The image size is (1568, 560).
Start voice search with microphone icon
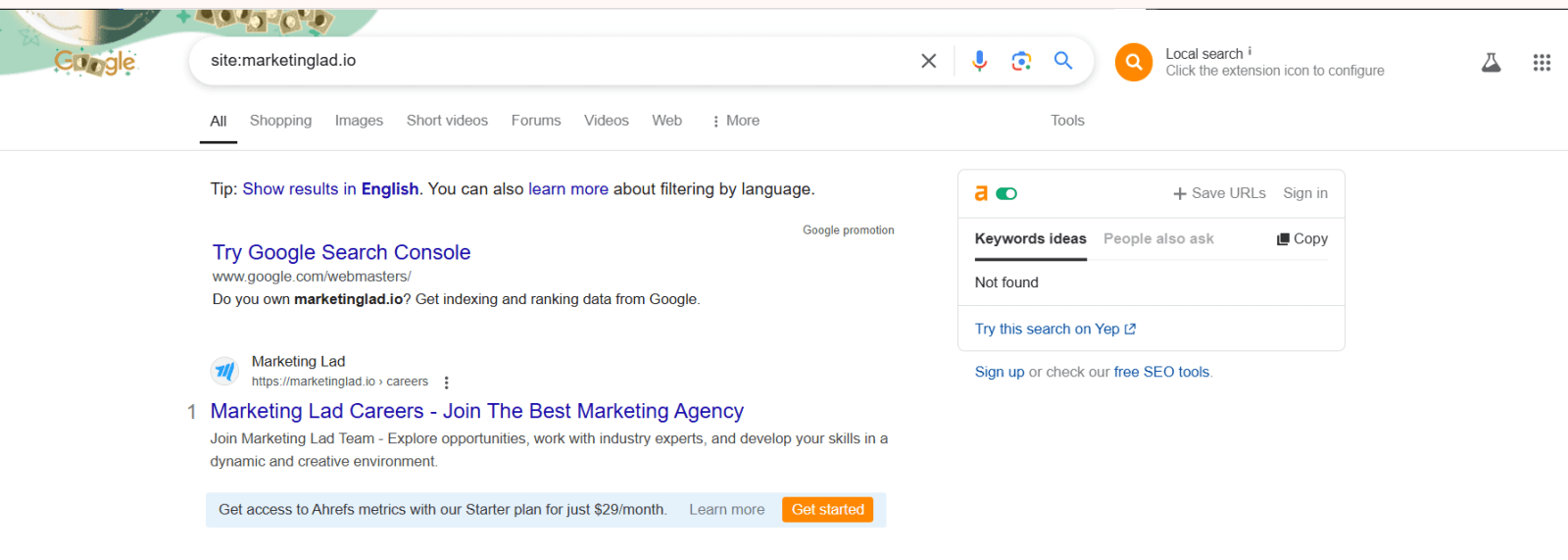(979, 61)
